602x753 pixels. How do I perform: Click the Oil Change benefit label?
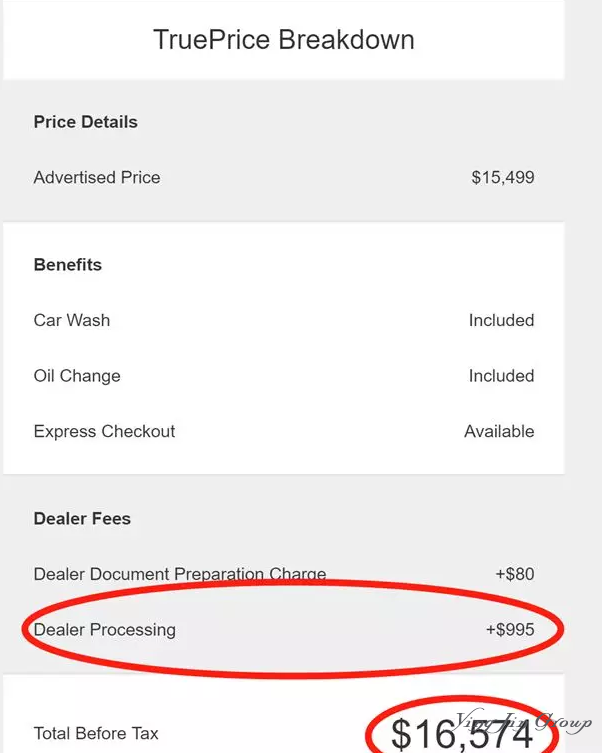tap(77, 376)
